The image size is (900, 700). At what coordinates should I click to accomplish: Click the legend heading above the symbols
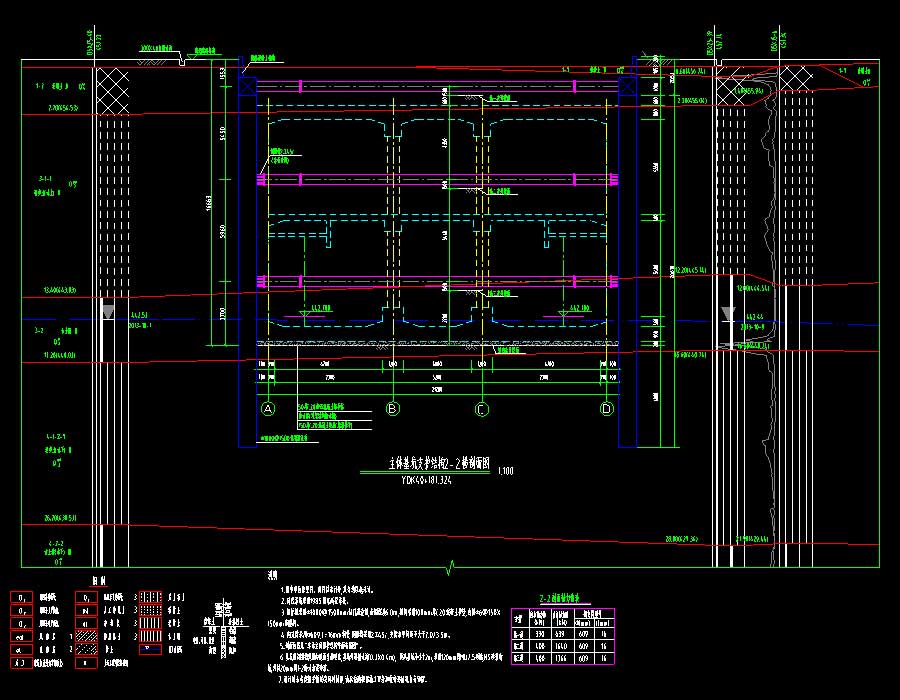click(99, 581)
